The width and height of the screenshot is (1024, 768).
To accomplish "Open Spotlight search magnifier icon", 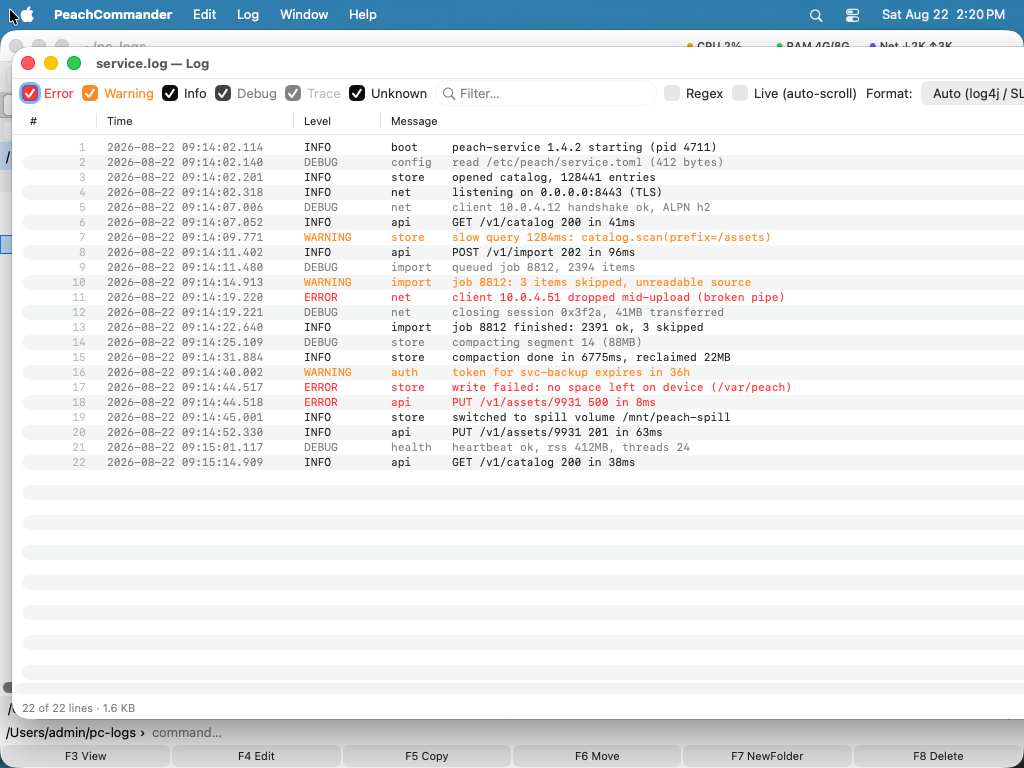I will 816,15.
